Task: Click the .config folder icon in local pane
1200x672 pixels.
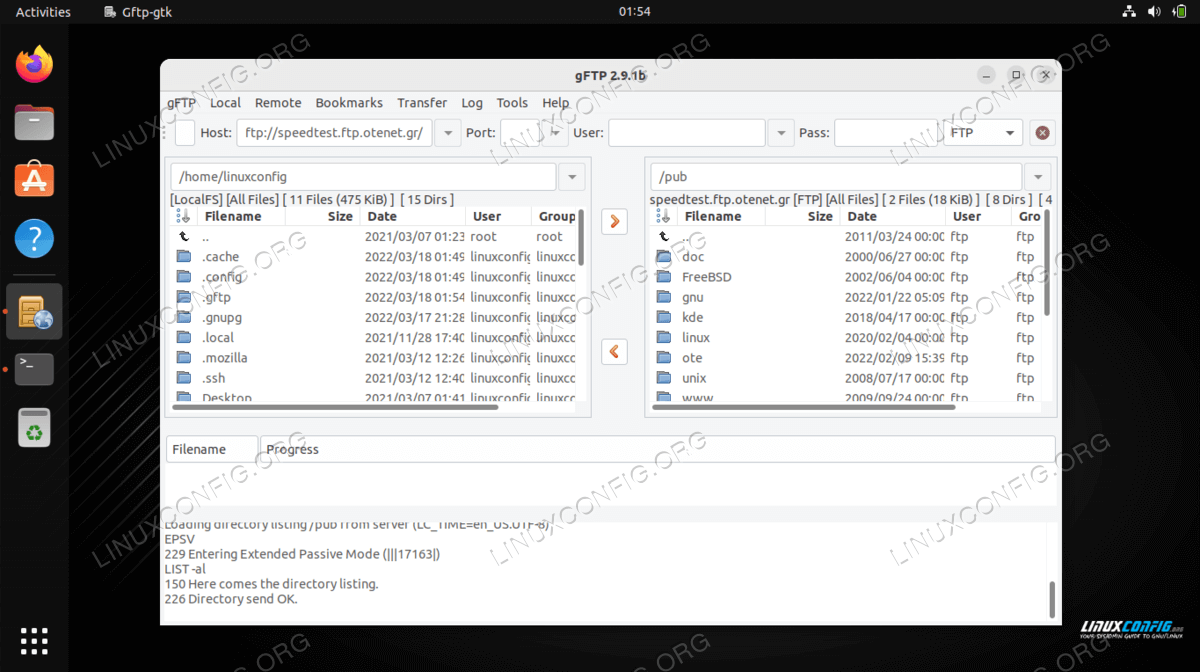Action: pyautogui.click(x=183, y=277)
